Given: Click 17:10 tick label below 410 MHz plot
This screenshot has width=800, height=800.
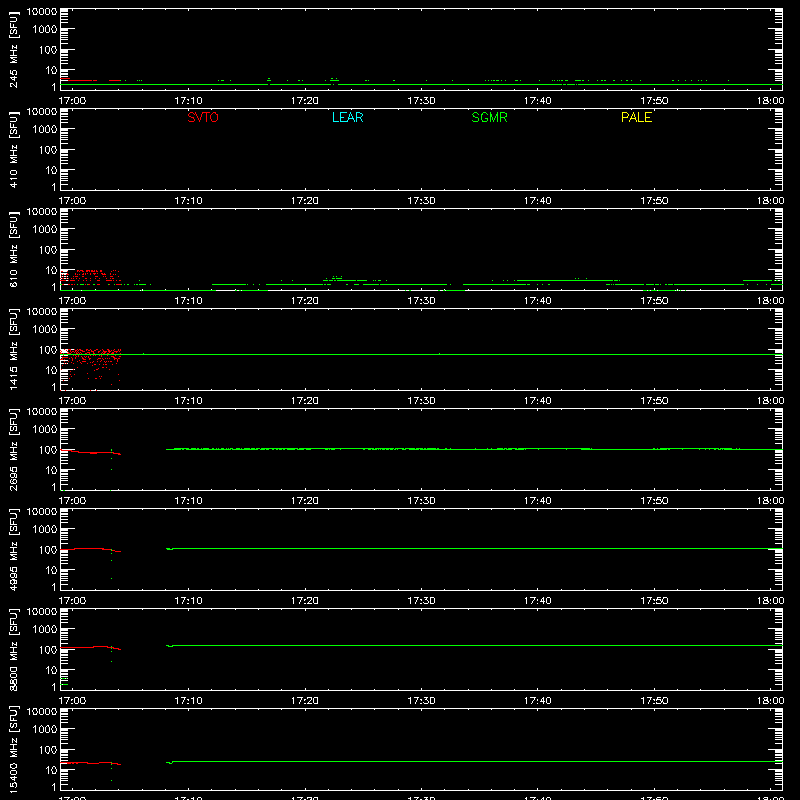Looking at the screenshot, I should [x=188, y=201].
